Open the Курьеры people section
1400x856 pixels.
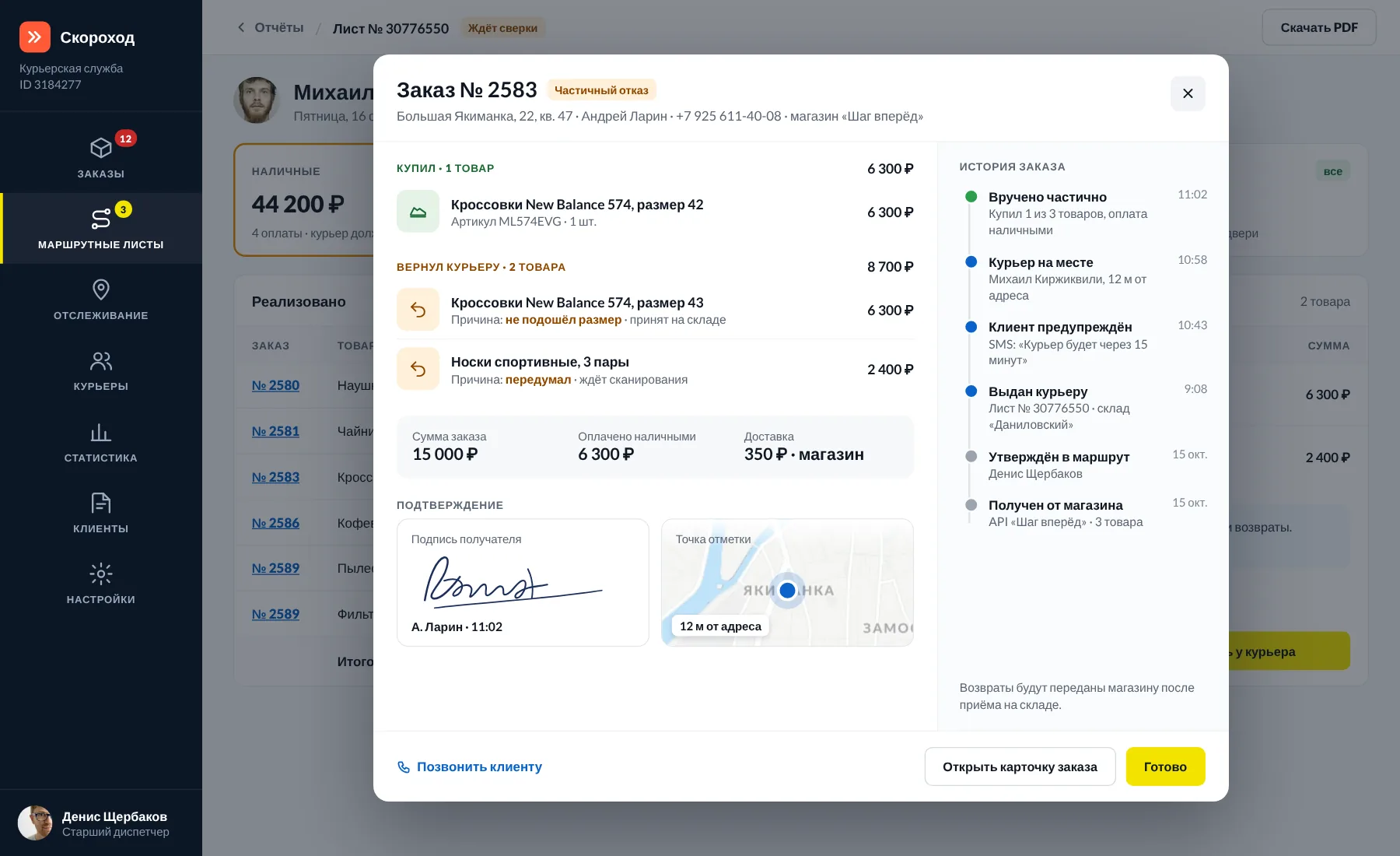(x=101, y=370)
